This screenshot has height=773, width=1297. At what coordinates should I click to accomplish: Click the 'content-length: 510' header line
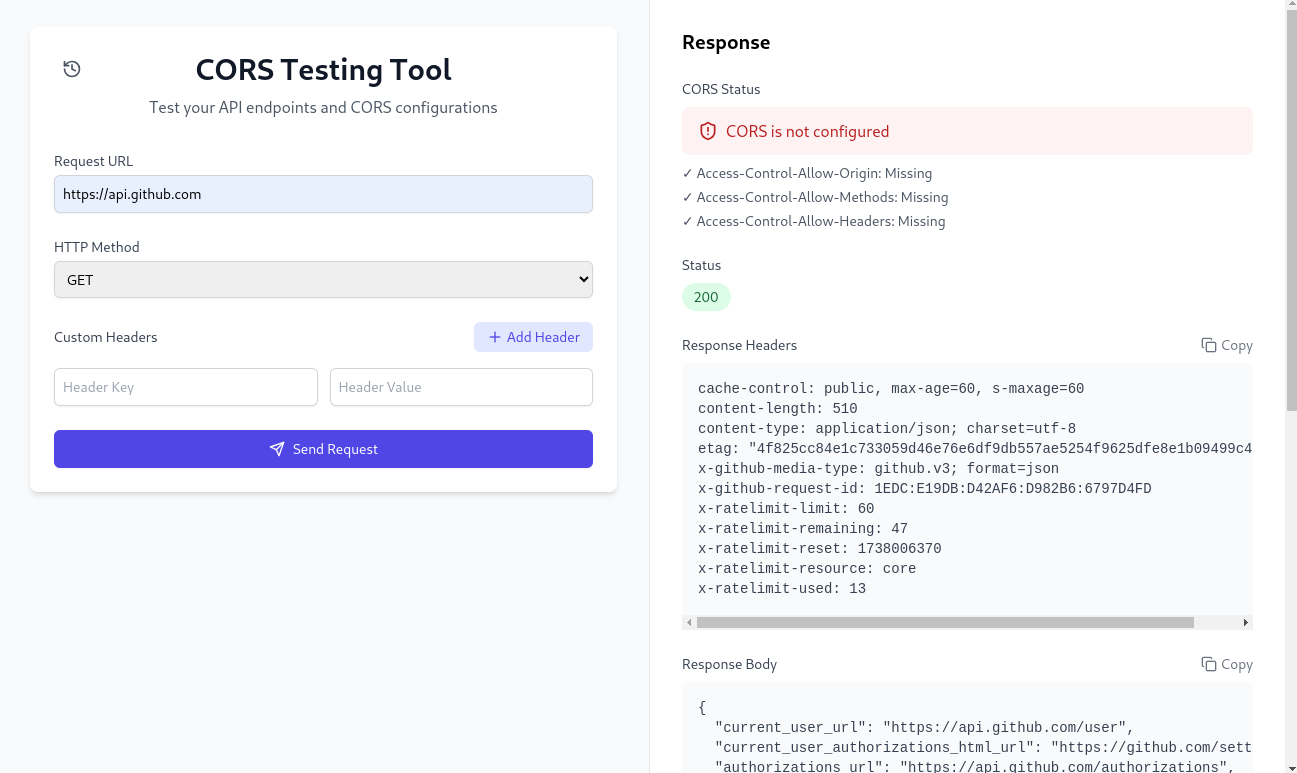[x=778, y=408]
